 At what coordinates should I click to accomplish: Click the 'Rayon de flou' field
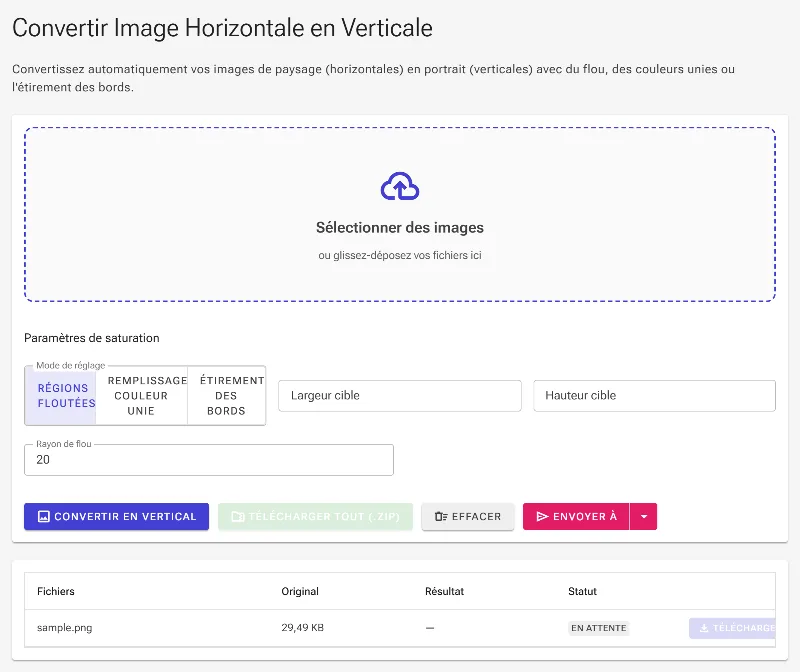(209, 460)
